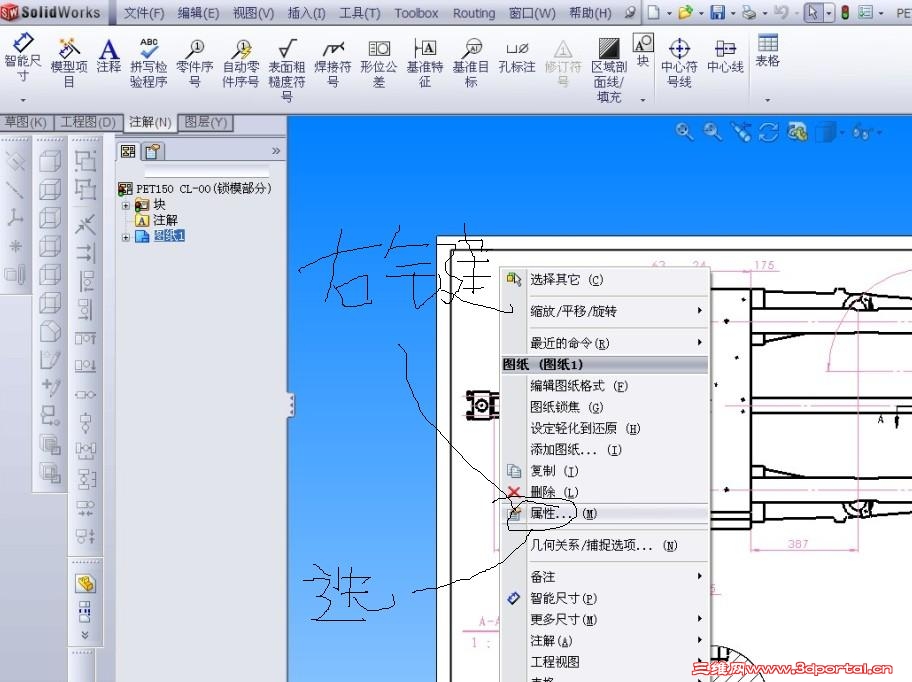The image size is (912, 682).
Task: Run the 拼写检验程序 spell checker
Action: point(148,63)
